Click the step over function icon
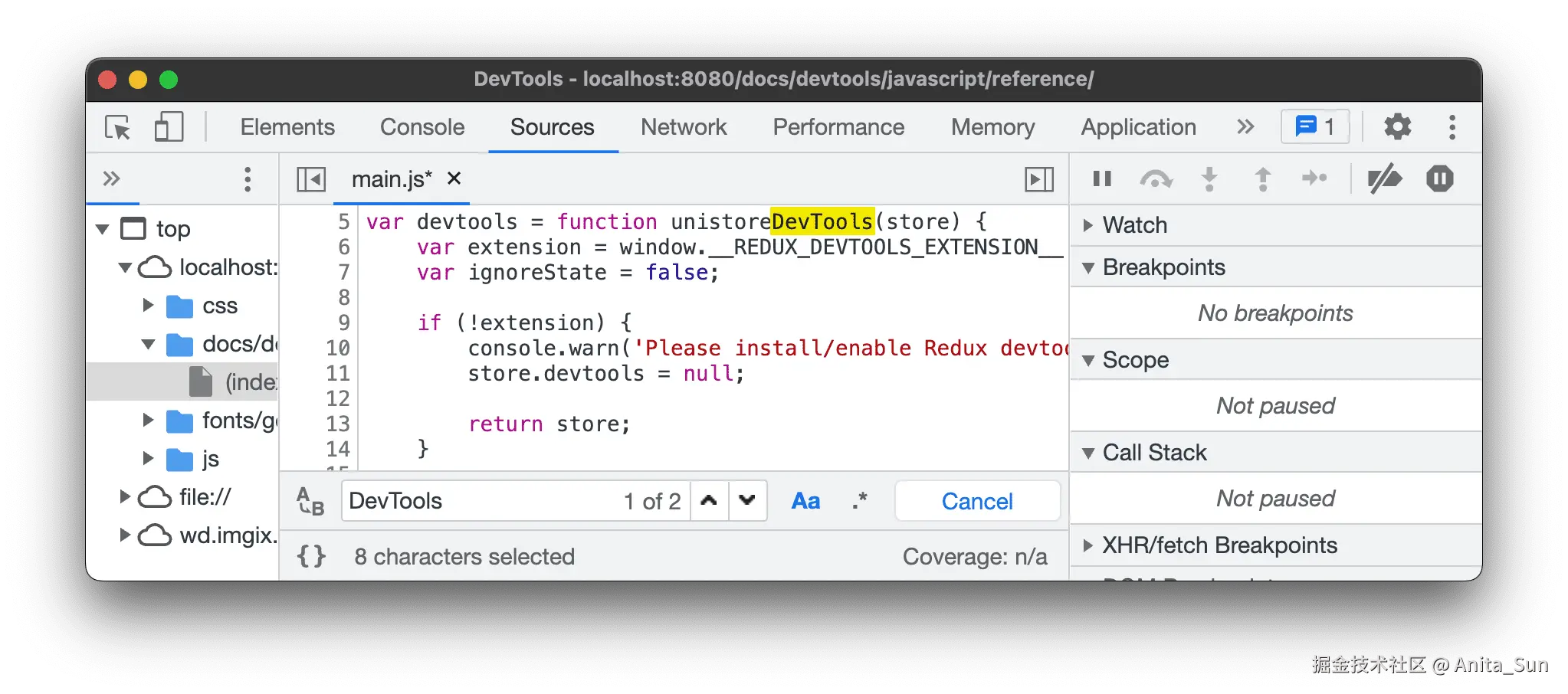1568x694 pixels. pyautogui.click(x=1156, y=179)
